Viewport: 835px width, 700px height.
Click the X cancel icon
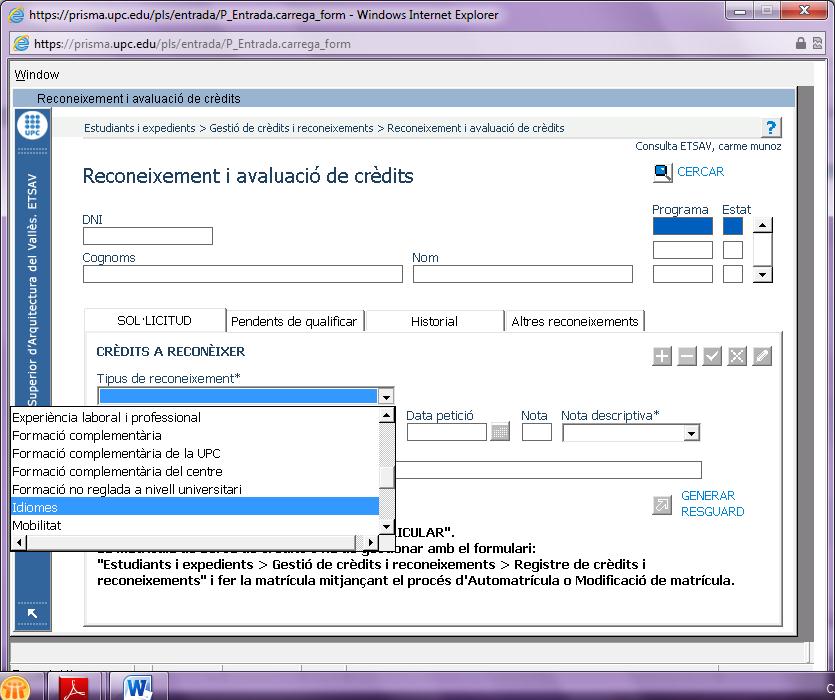pos(737,356)
